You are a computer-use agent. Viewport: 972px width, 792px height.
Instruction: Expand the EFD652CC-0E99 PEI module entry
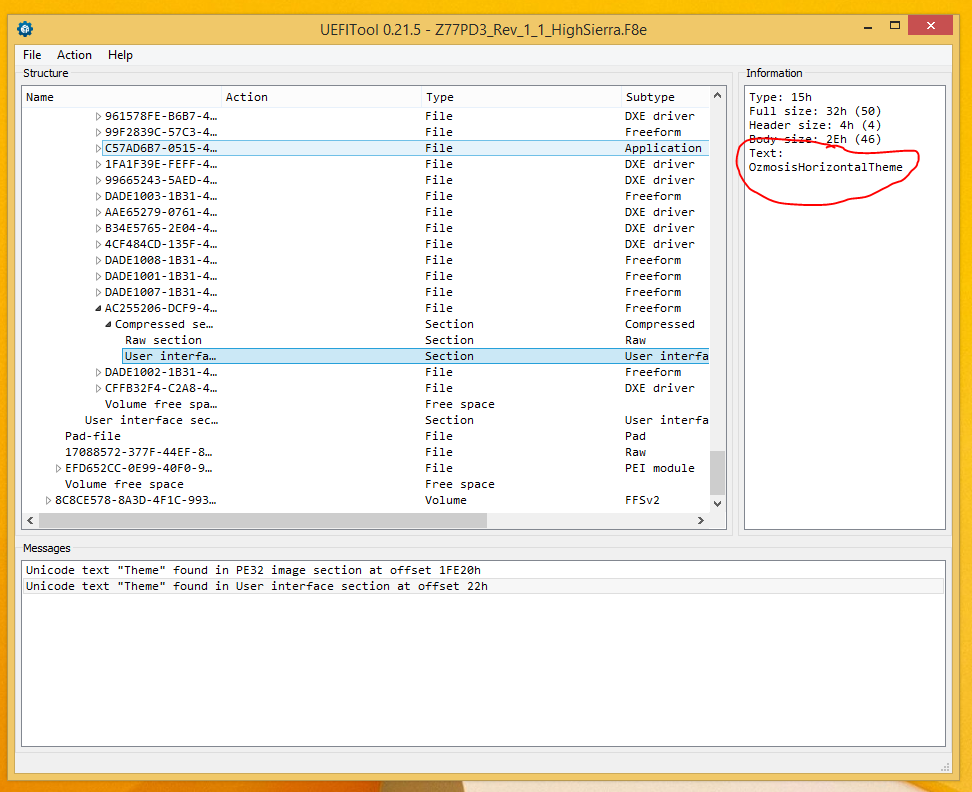58,468
